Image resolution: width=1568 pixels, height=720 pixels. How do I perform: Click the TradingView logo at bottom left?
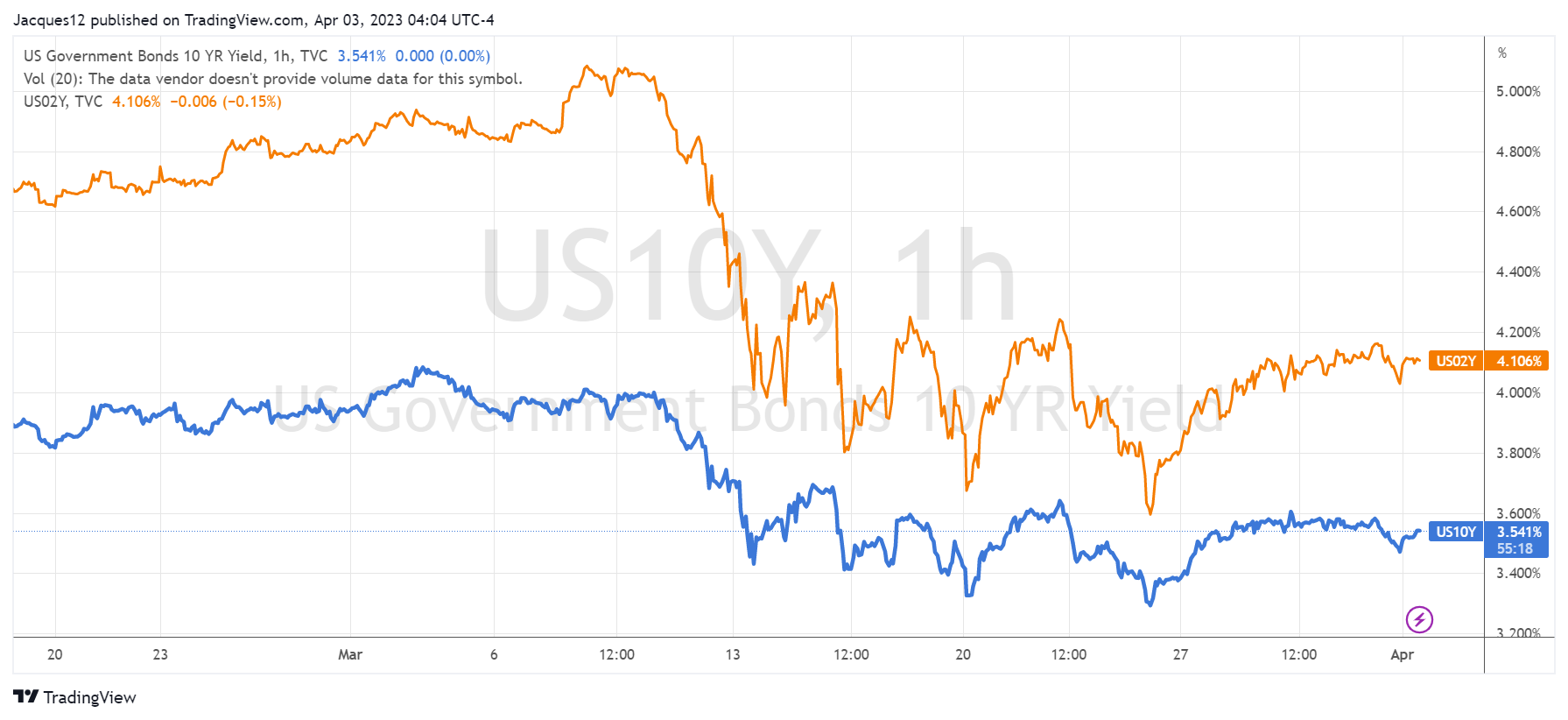(x=75, y=697)
